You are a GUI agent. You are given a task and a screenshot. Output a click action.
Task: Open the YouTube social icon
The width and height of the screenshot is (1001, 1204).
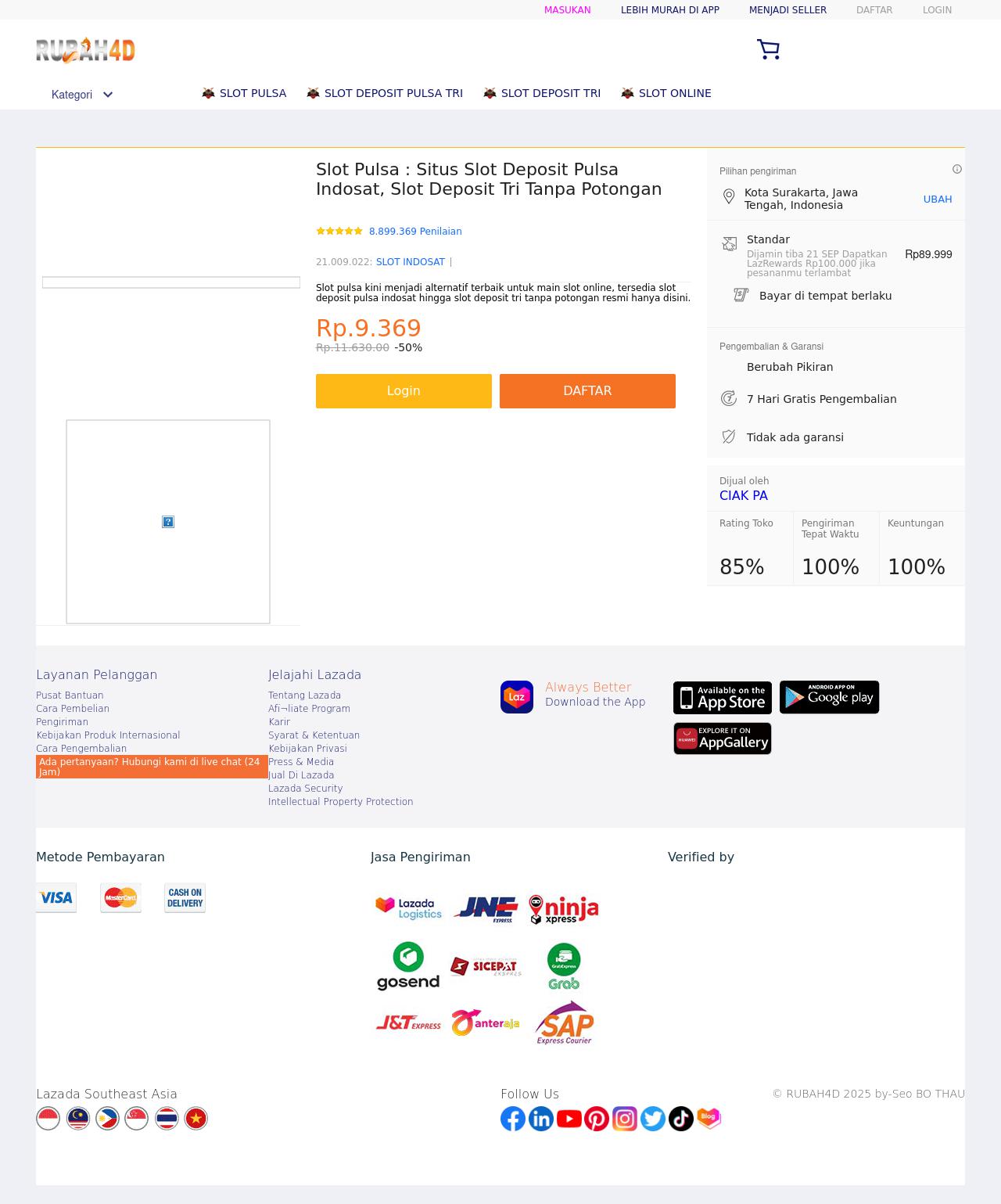(569, 1119)
